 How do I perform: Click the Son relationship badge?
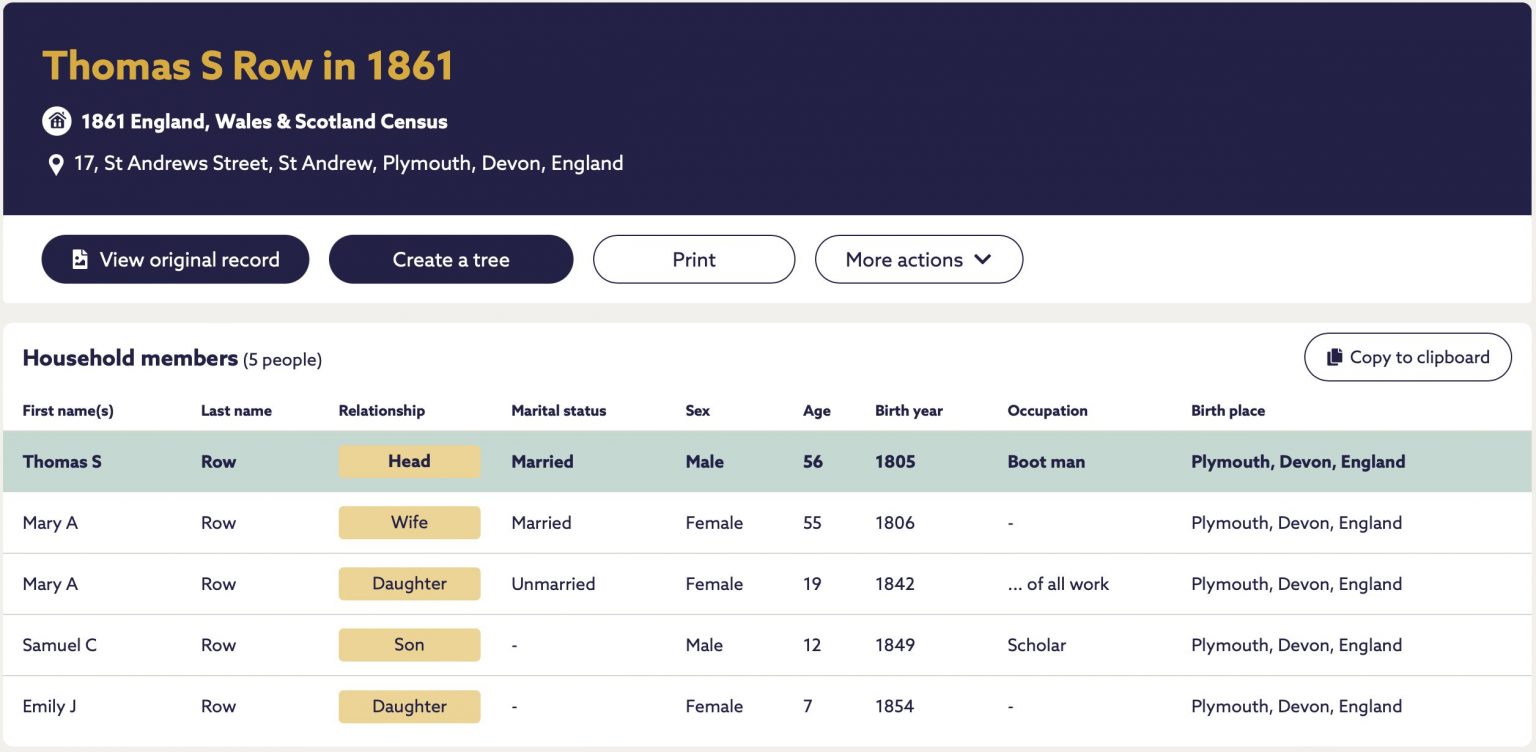409,645
